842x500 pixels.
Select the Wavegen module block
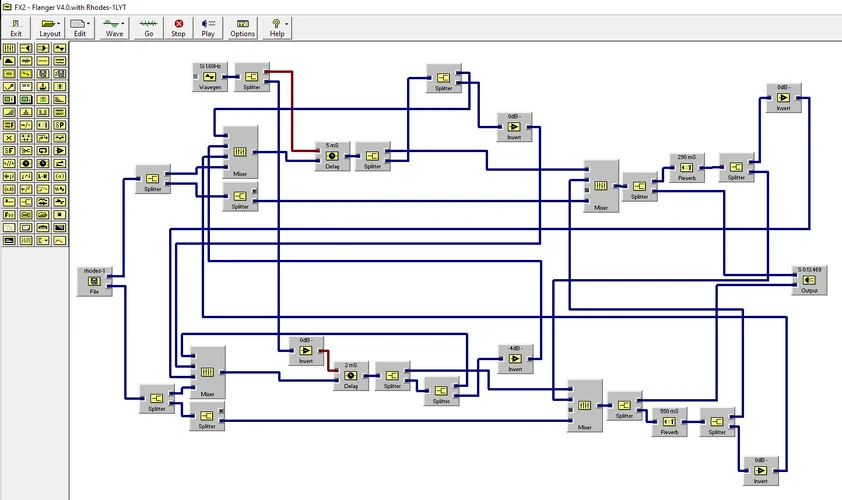point(210,77)
